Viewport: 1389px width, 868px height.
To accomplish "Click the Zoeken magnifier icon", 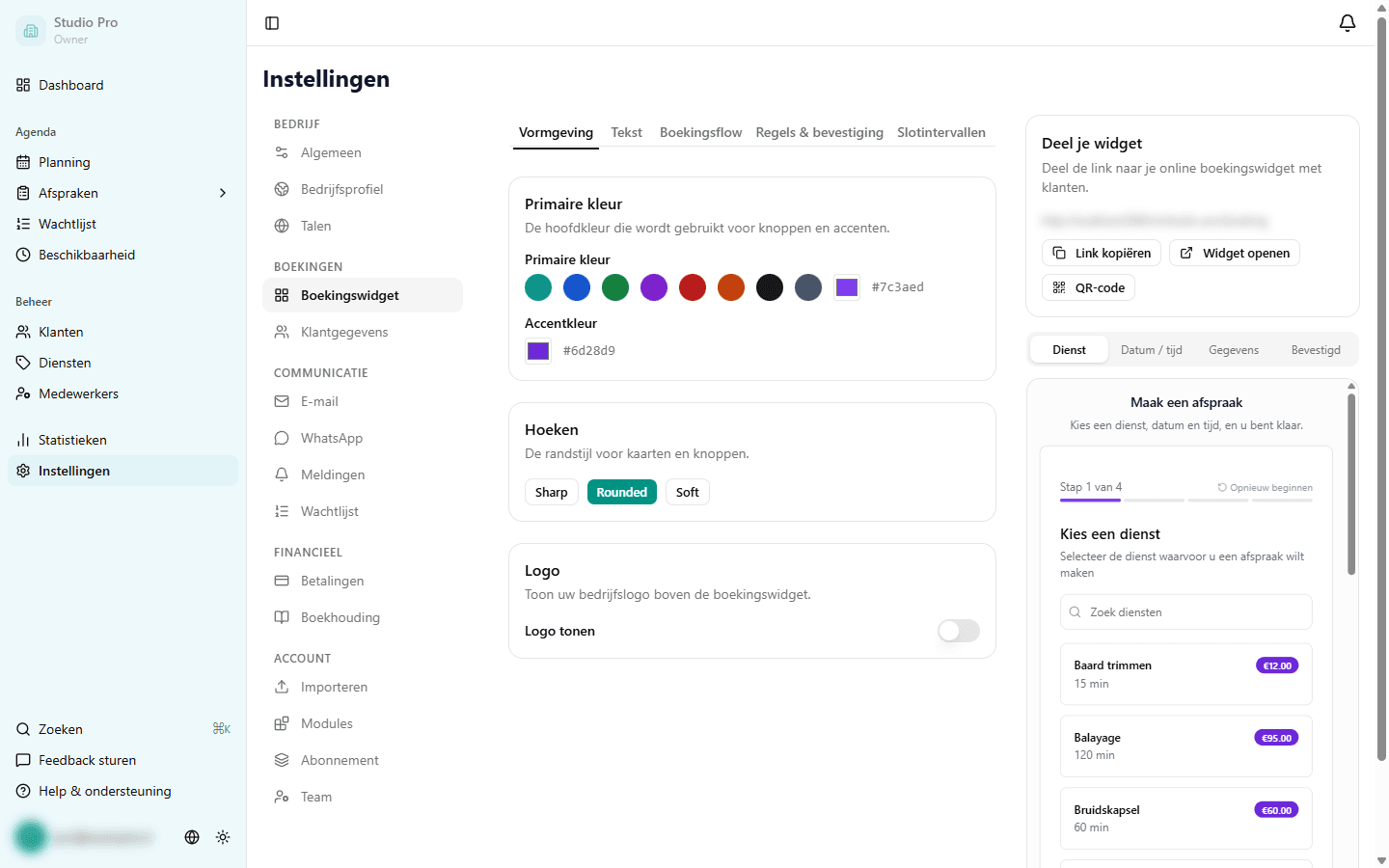I will (x=23, y=729).
